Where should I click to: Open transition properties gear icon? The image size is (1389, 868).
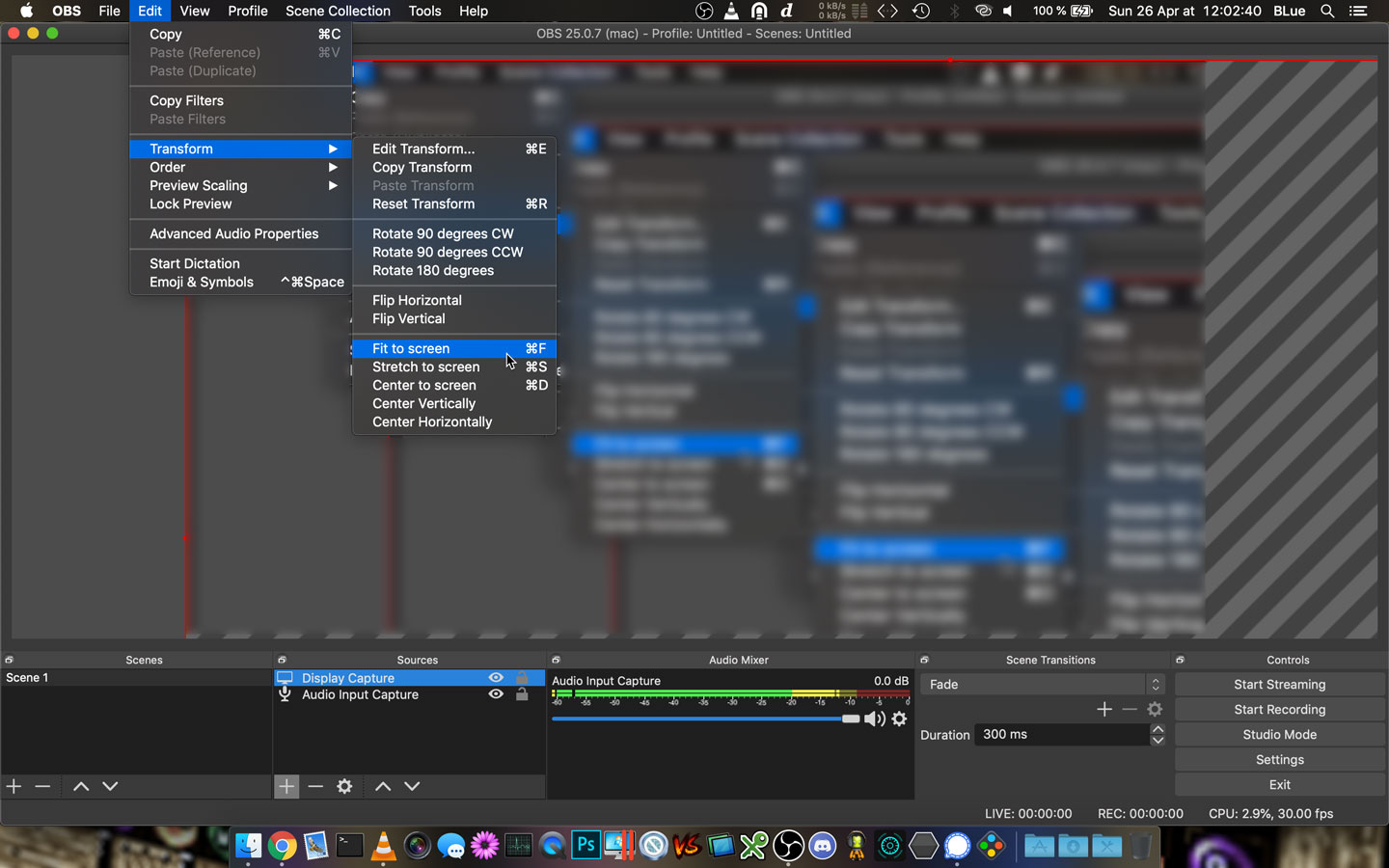pyautogui.click(x=1155, y=709)
